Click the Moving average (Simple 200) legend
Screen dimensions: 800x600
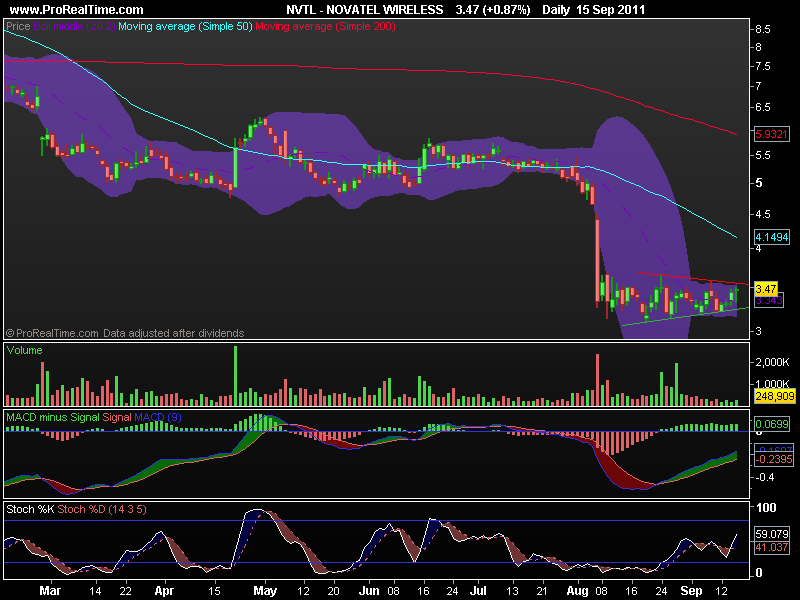325,26
